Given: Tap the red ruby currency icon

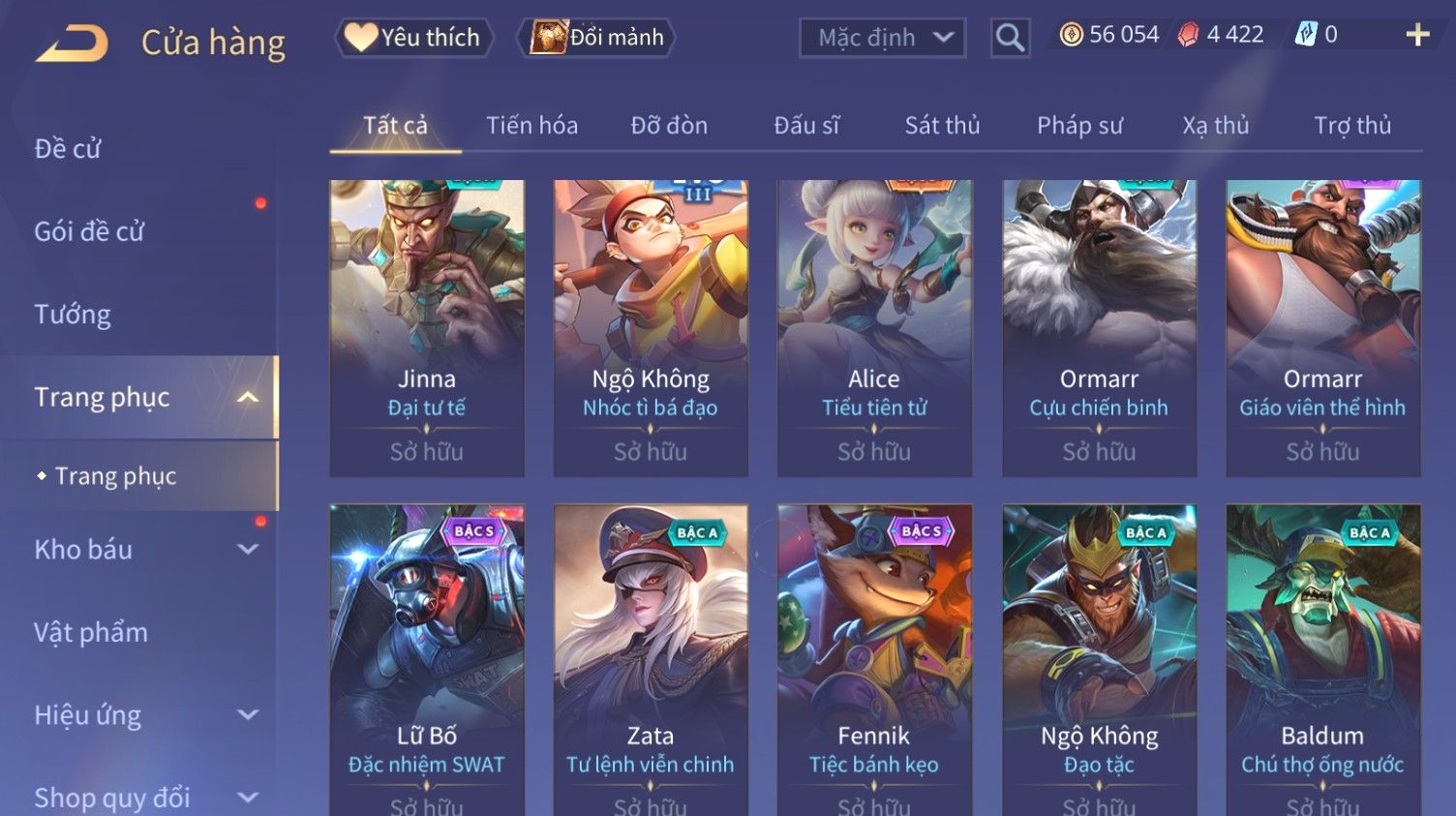Looking at the screenshot, I should 1188,35.
